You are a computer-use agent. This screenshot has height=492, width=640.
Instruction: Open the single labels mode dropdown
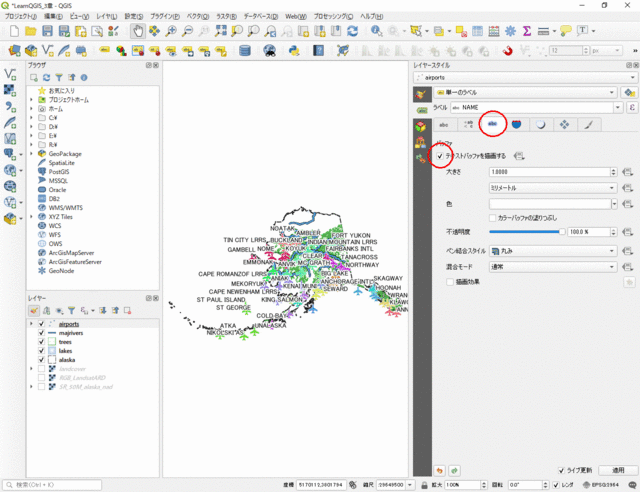(525, 93)
